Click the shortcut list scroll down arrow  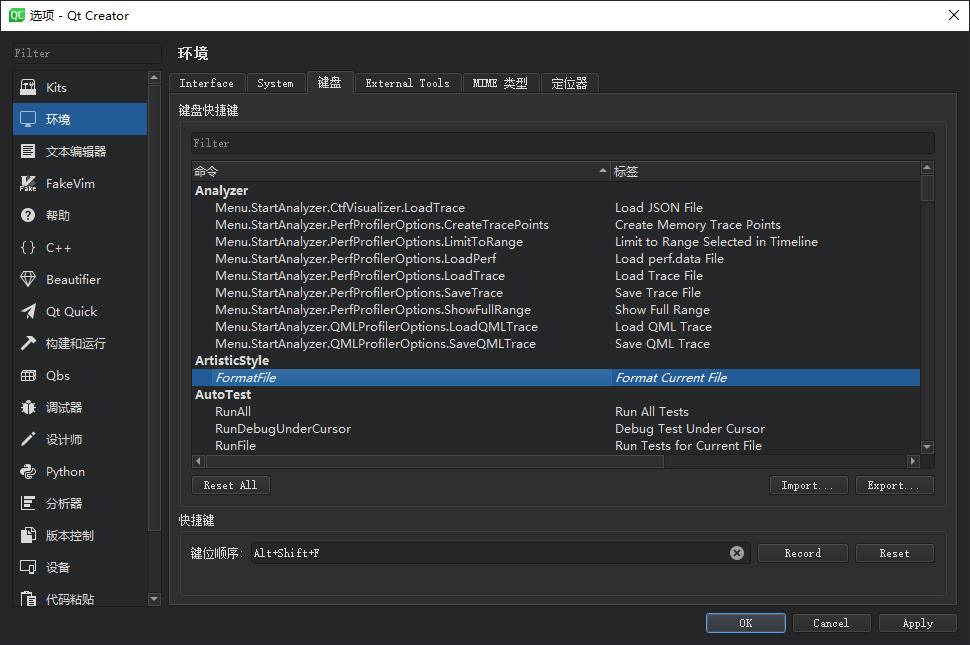[x=927, y=446]
